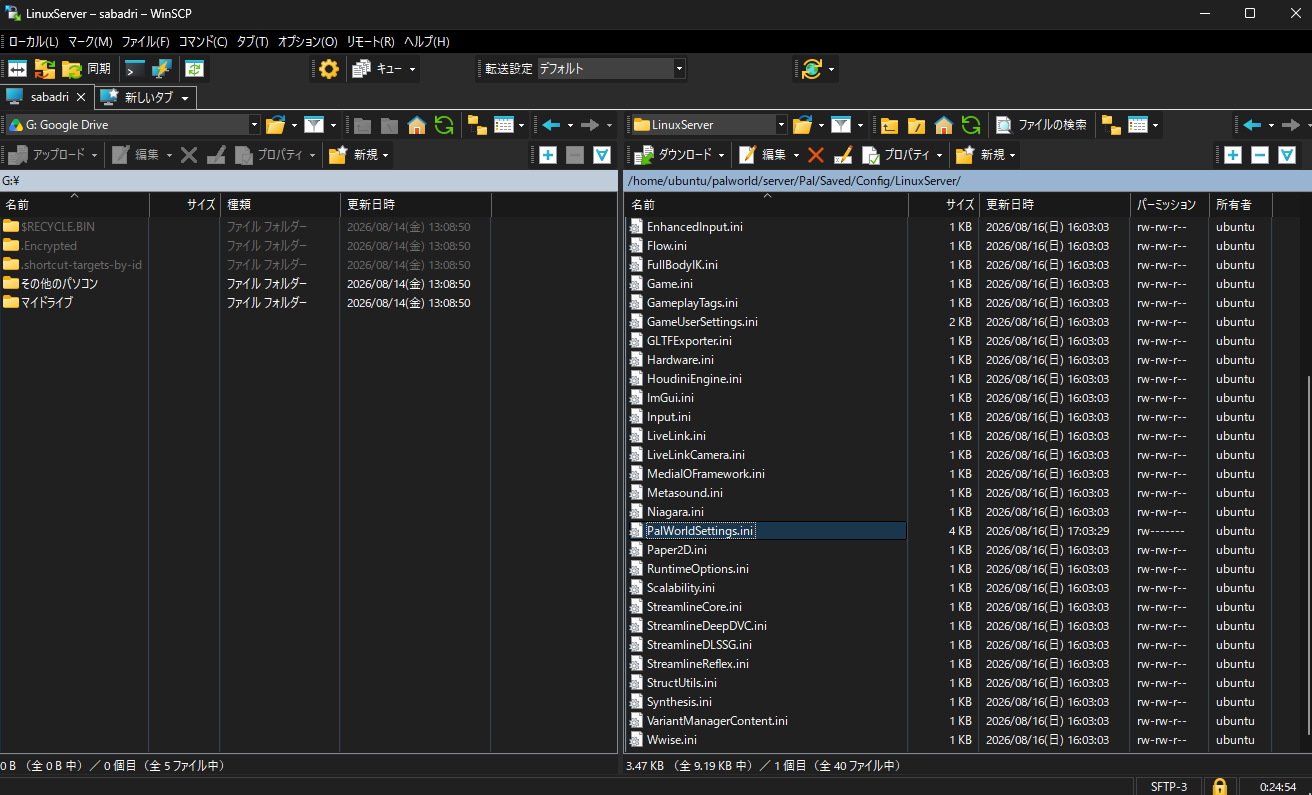This screenshot has width=1312, height=795.
Task: Click the local panel filter funnel icon
Action: (x=314, y=125)
